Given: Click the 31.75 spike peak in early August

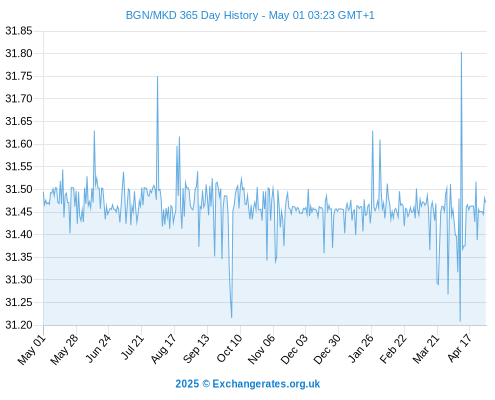Looking at the screenshot, I should coord(158,77).
